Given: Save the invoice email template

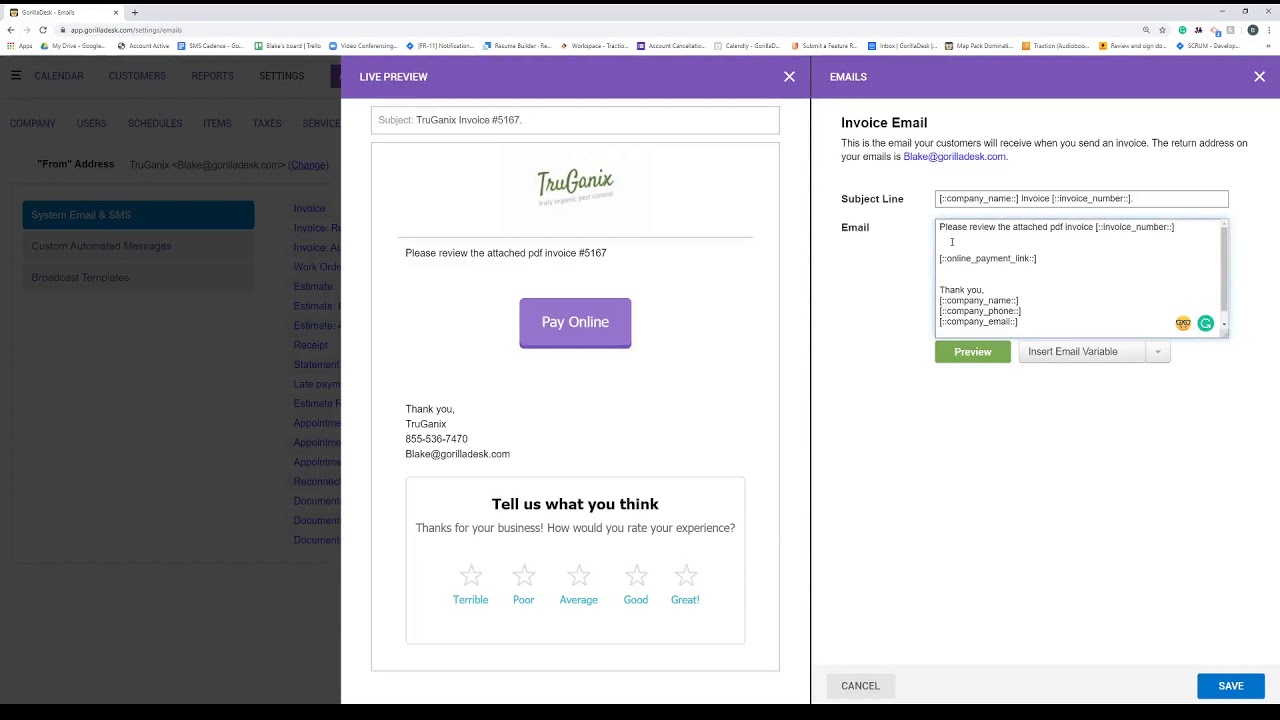Looking at the screenshot, I should click(1231, 686).
